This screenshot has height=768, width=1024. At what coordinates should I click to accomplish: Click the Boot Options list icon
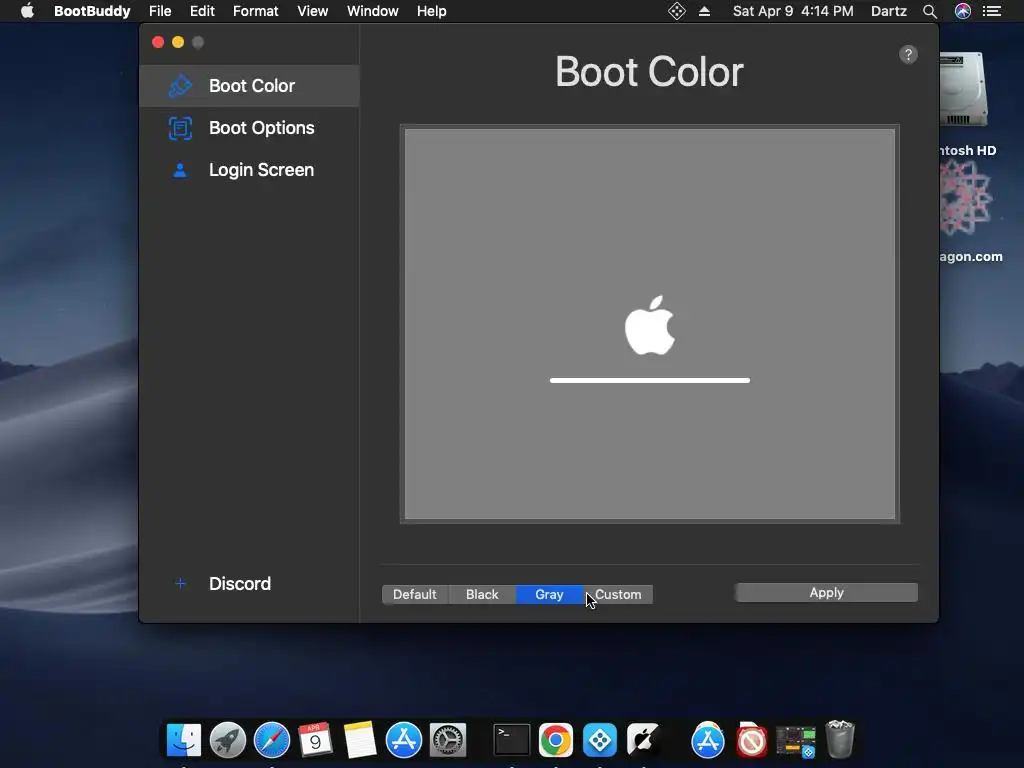[180, 128]
